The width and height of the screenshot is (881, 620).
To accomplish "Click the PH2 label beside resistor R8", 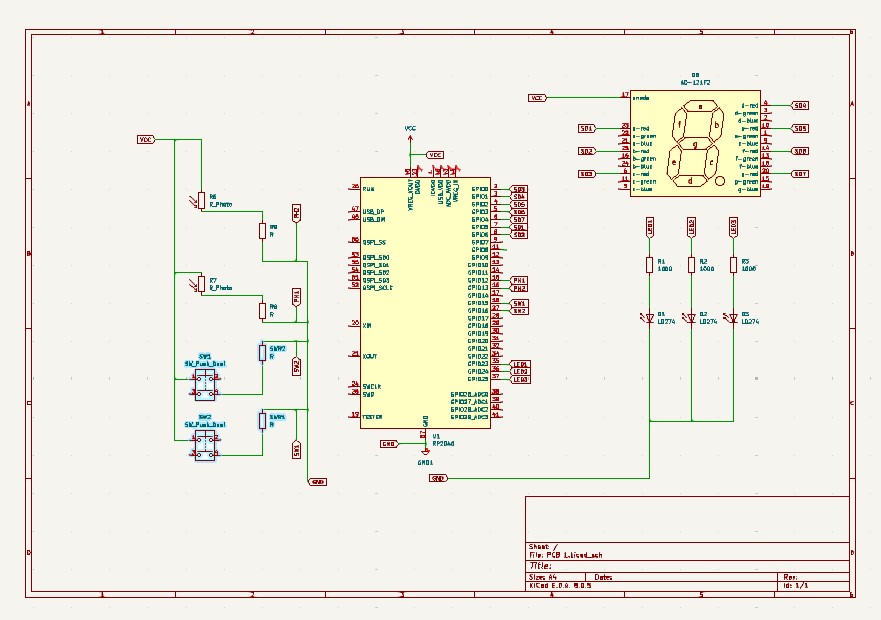I will click(296, 213).
